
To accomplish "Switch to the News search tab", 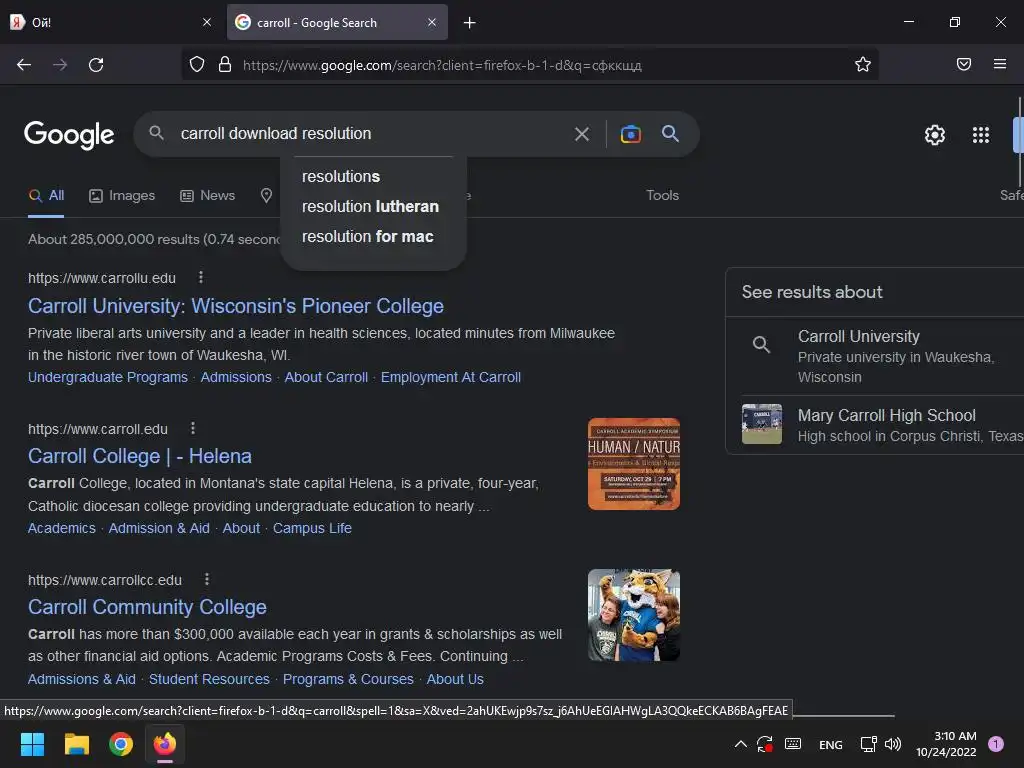I will pos(207,195).
